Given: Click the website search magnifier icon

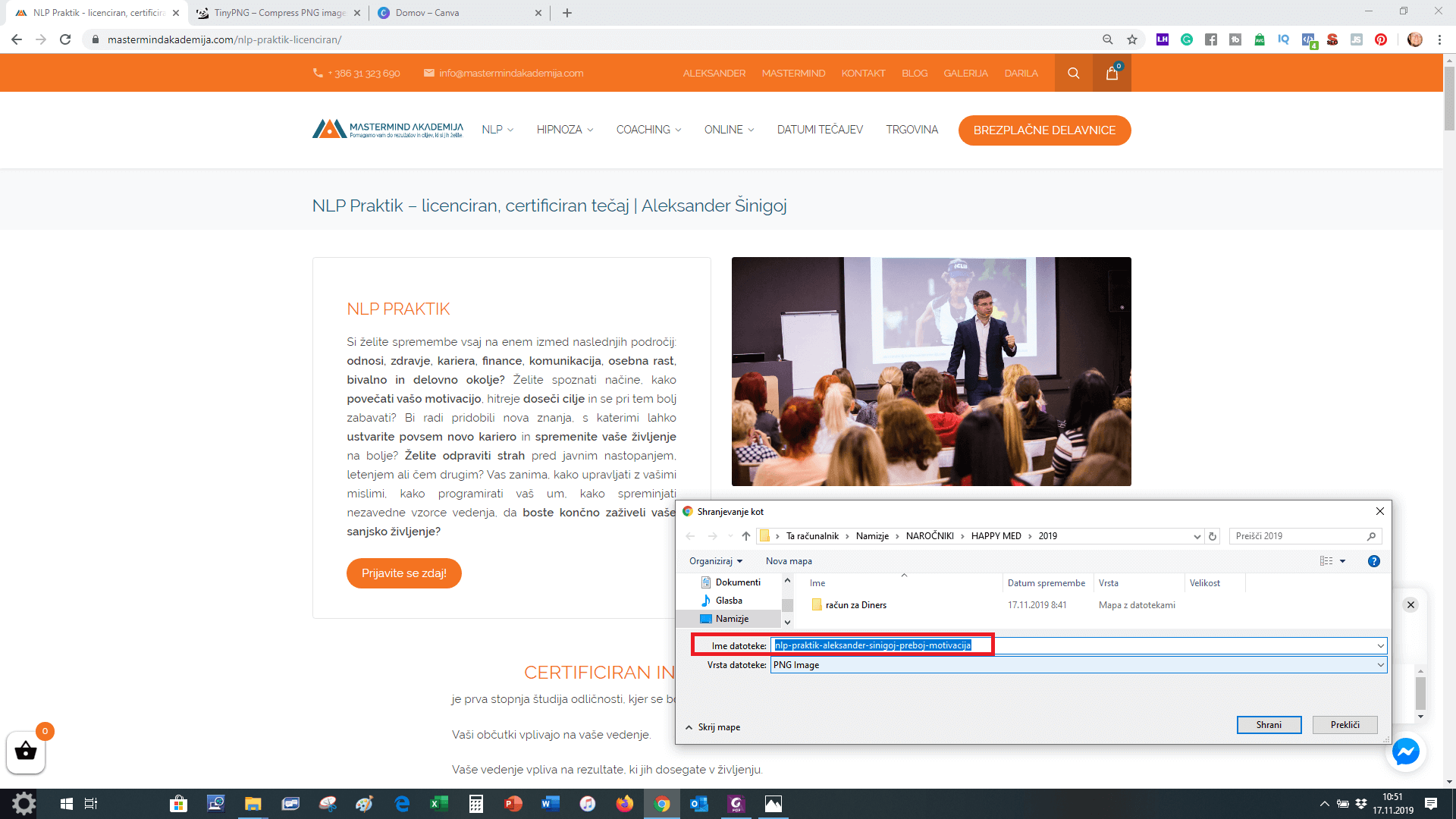Looking at the screenshot, I should [1073, 74].
